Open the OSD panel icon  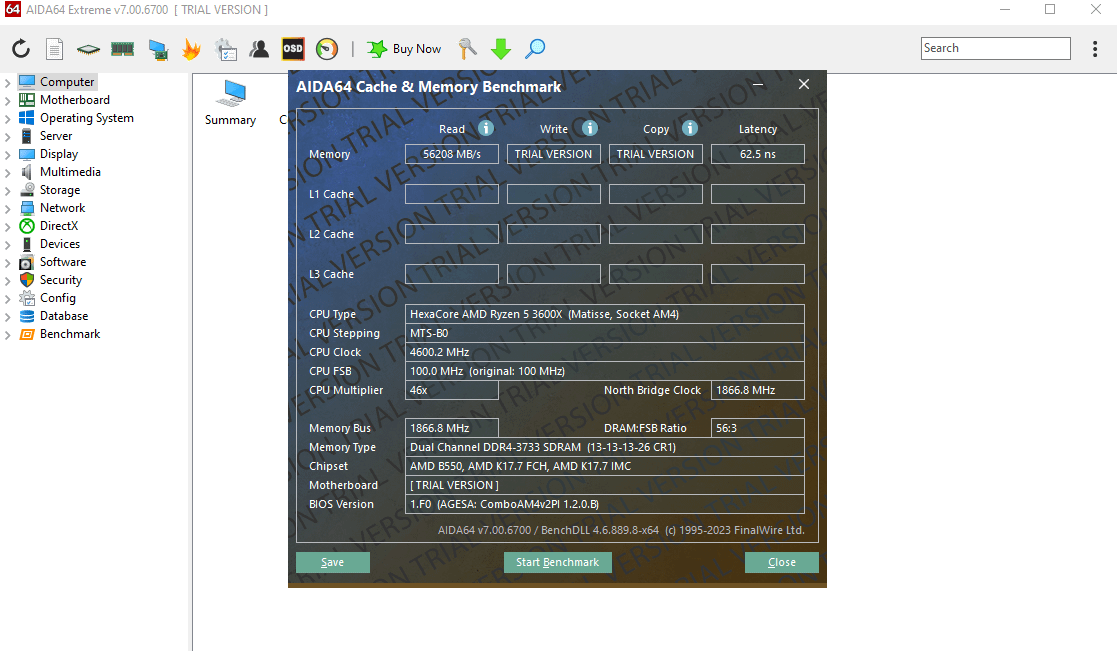coord(293,48)
